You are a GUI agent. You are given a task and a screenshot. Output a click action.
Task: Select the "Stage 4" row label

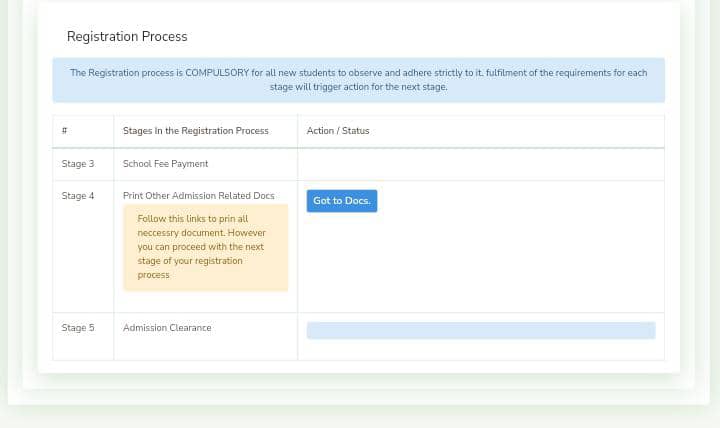click(x=78, y=196)
